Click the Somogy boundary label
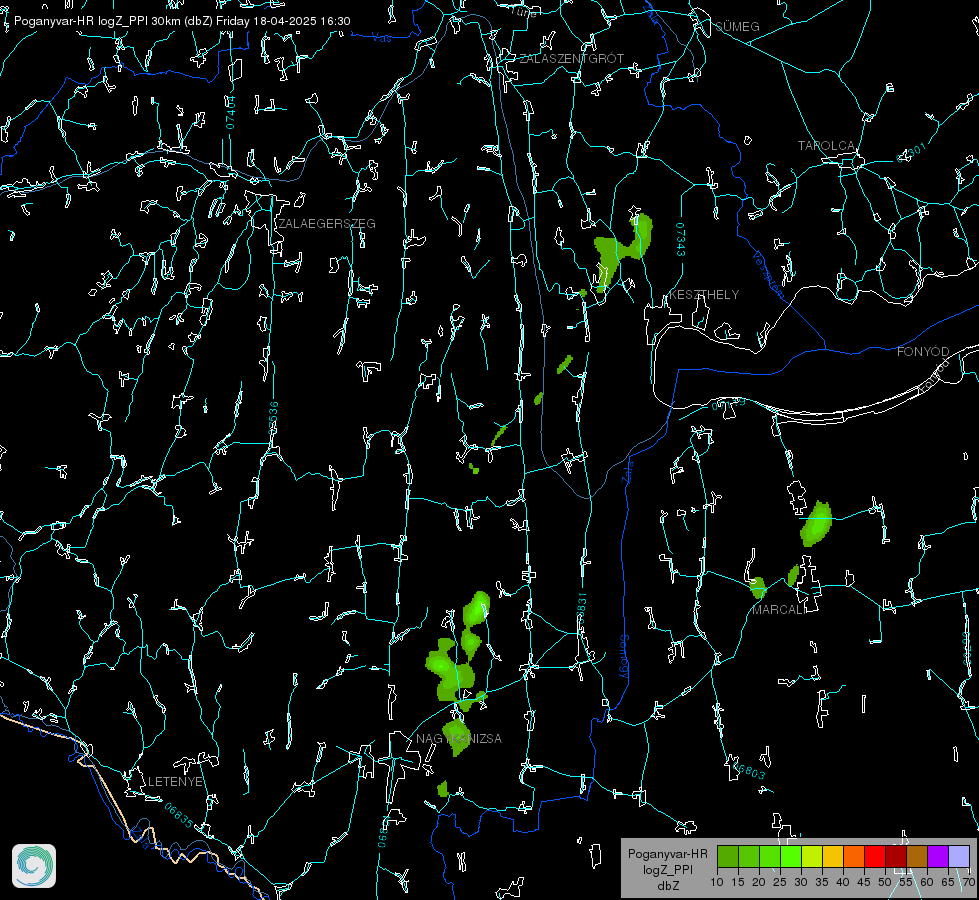The width and height of the screenshot is (979, 900). tap(623, 657)
